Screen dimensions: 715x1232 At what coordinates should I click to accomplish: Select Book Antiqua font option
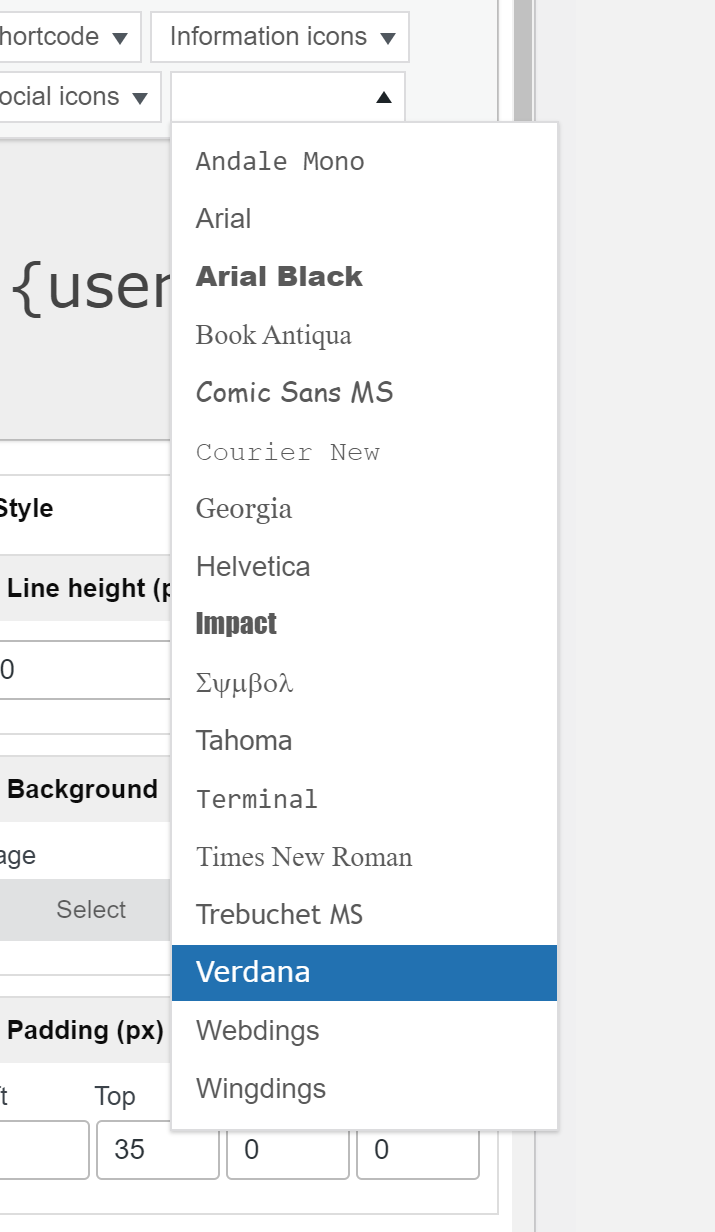(364, 335)
